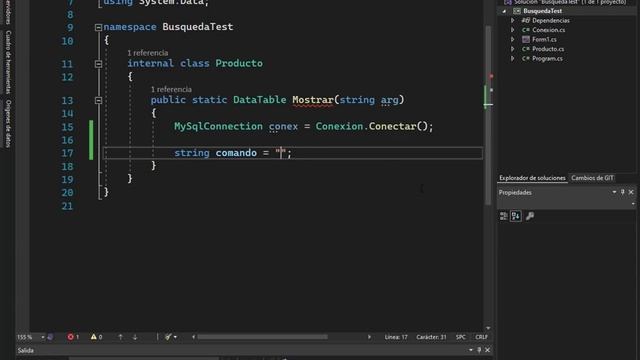Select Form1.cs in Solution Explorer
This screenshot has height=360, width=640.
544,39
